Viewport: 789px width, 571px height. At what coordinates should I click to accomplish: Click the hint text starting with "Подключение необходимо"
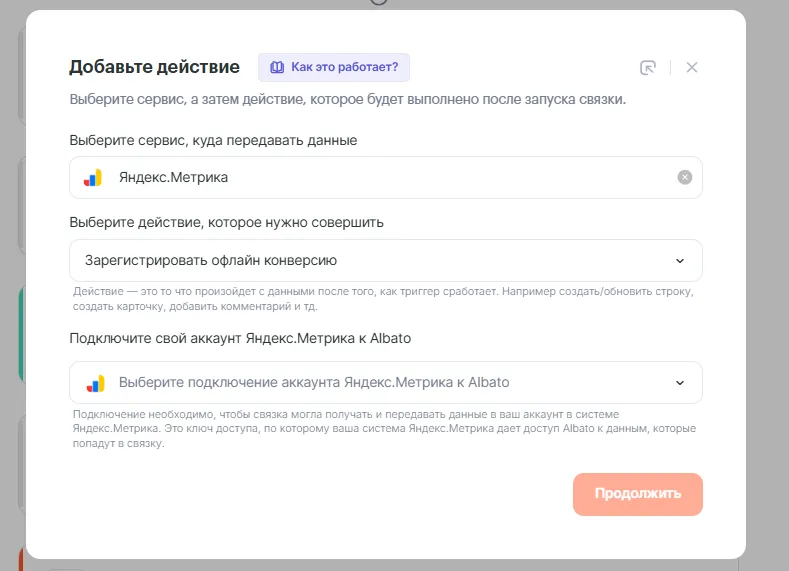pos(383,428)
